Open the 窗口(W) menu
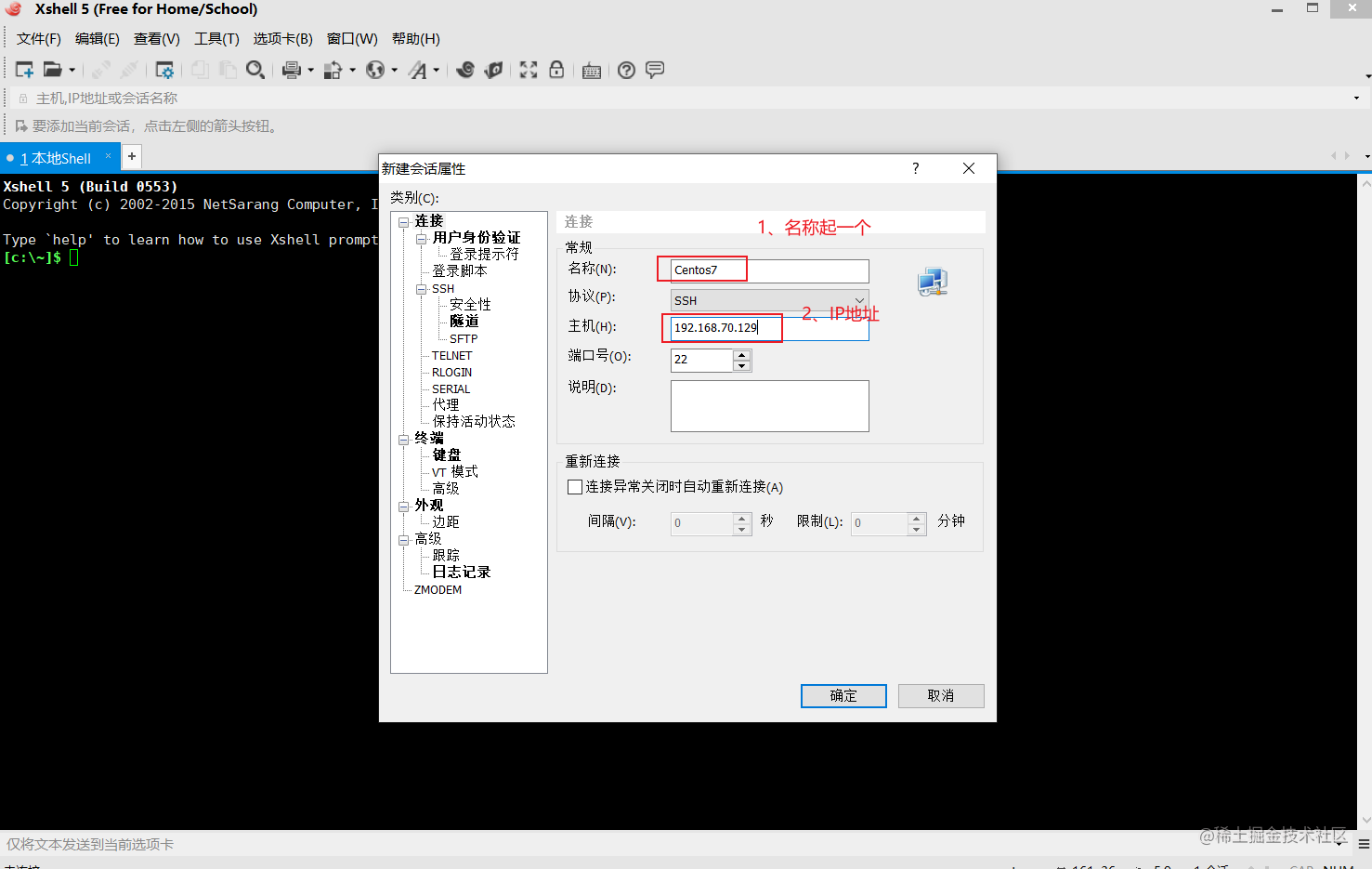This screenshot has height=869, width=1372. pos(352,39)
